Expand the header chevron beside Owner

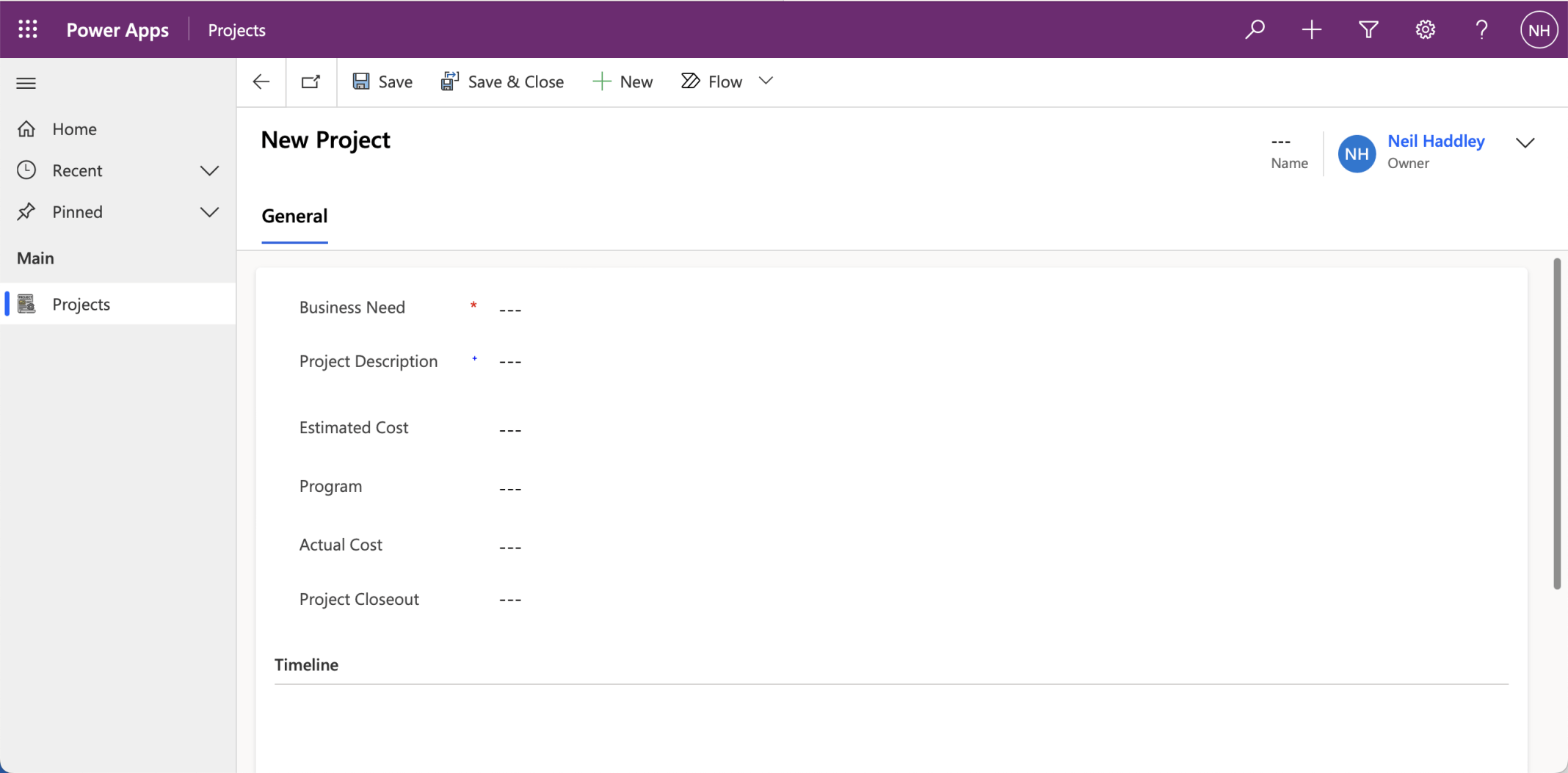click(1525, 142)
